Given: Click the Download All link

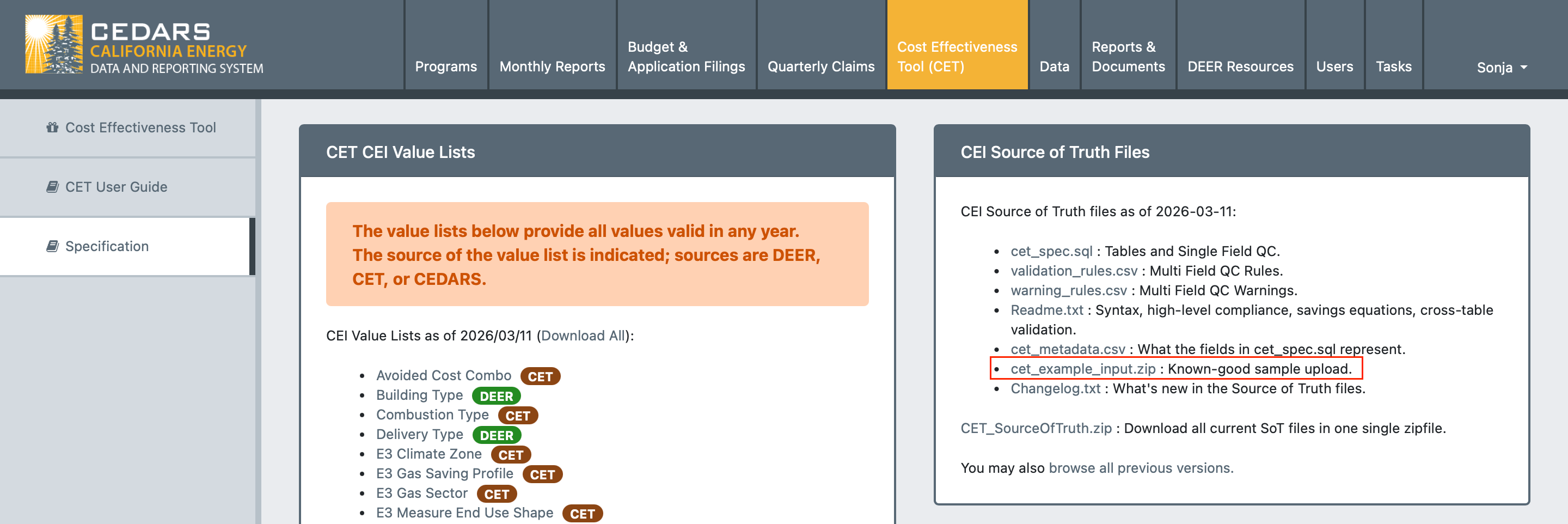Looking at the screenshot, I should tap(583, 336).
